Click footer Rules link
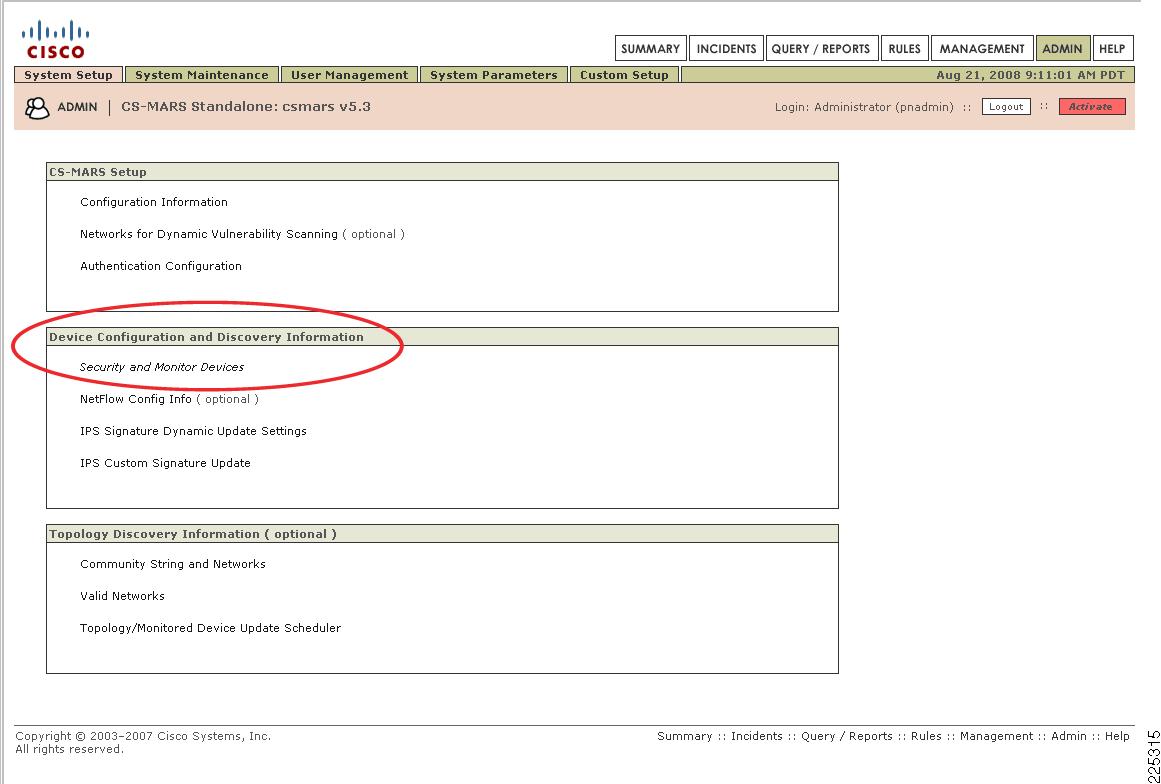The height and width of the screenshot is (784, 1161). tap(926, 736)
